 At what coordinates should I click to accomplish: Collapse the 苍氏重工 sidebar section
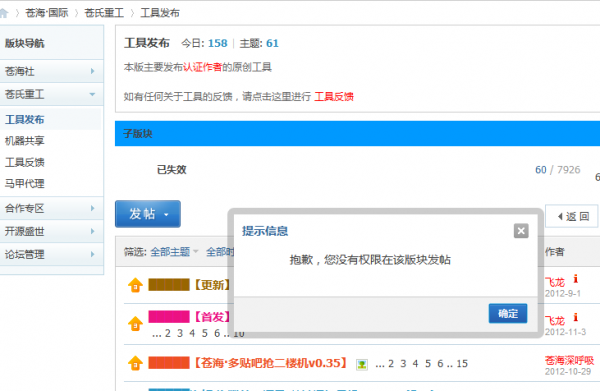click(52, 94)
